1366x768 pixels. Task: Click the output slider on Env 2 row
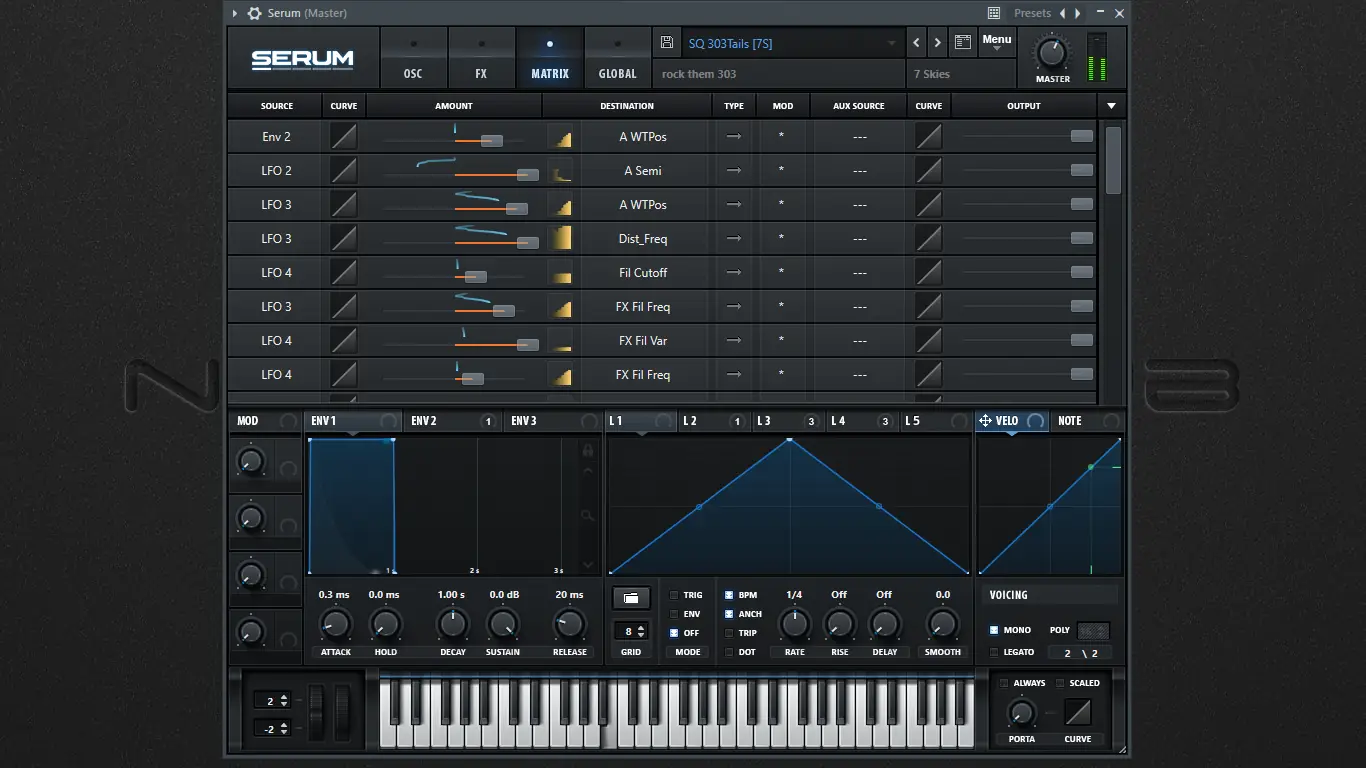1028,136
